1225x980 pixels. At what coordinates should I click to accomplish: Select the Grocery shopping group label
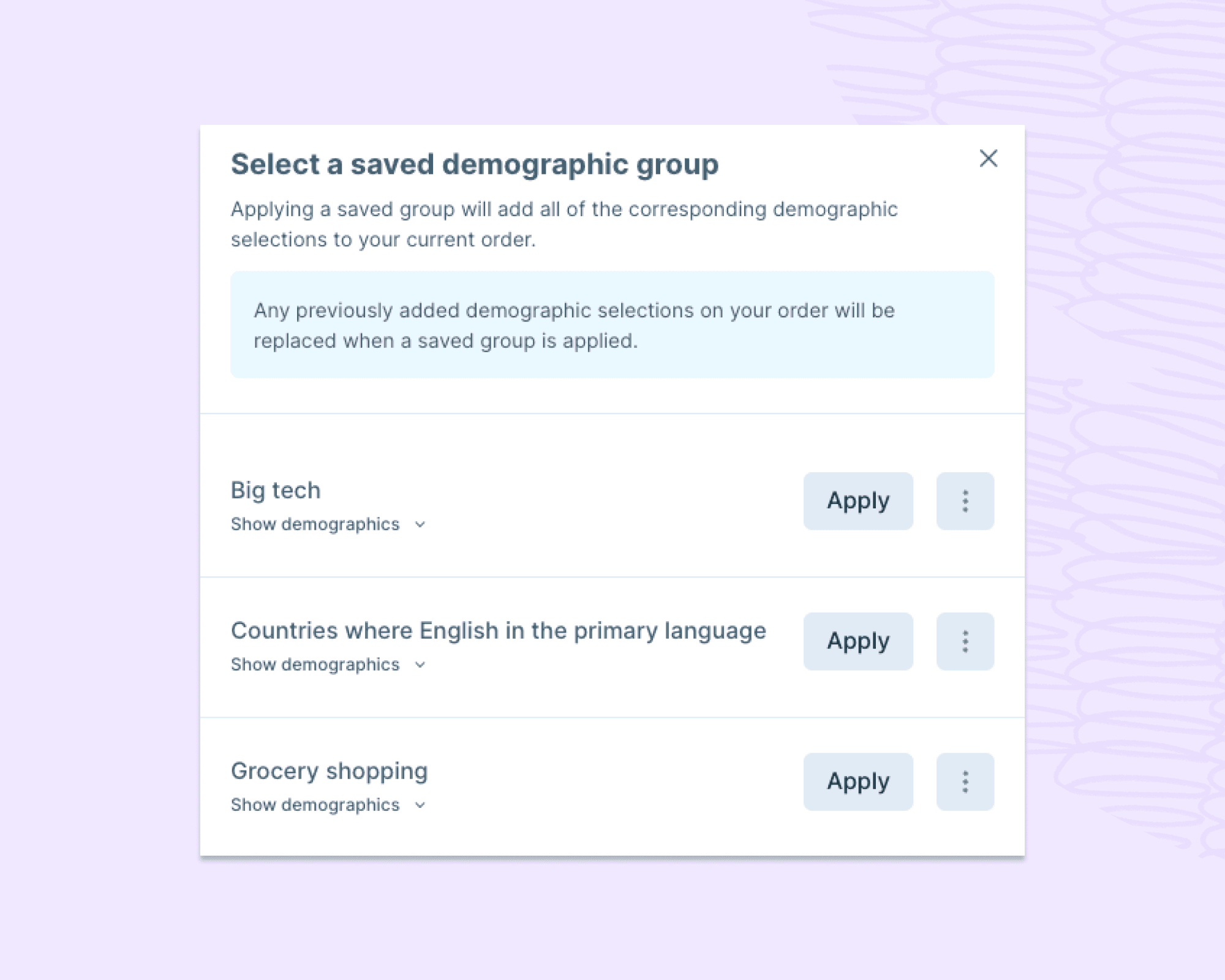[x=329, y=771]
